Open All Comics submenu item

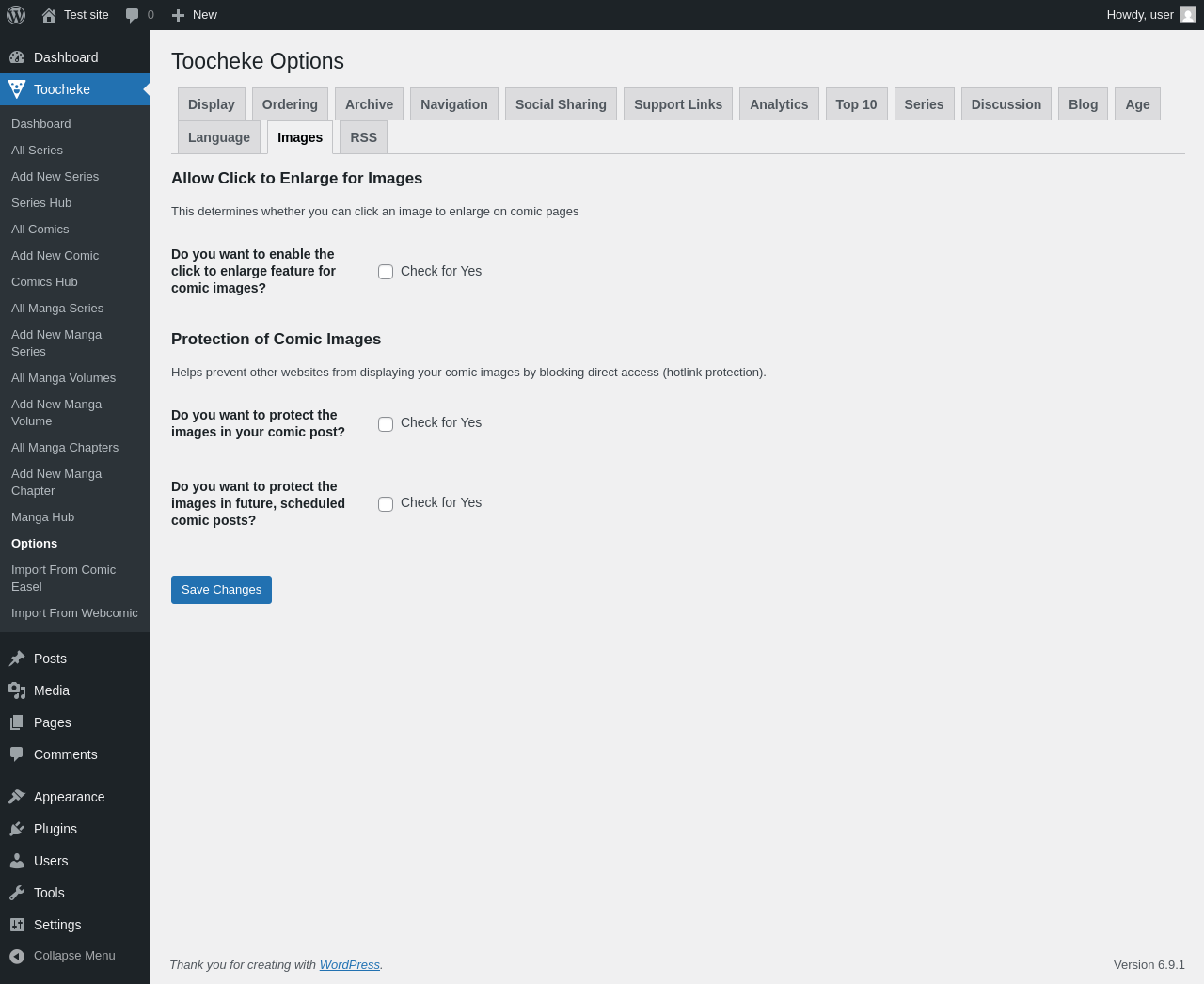coord(75,230)
